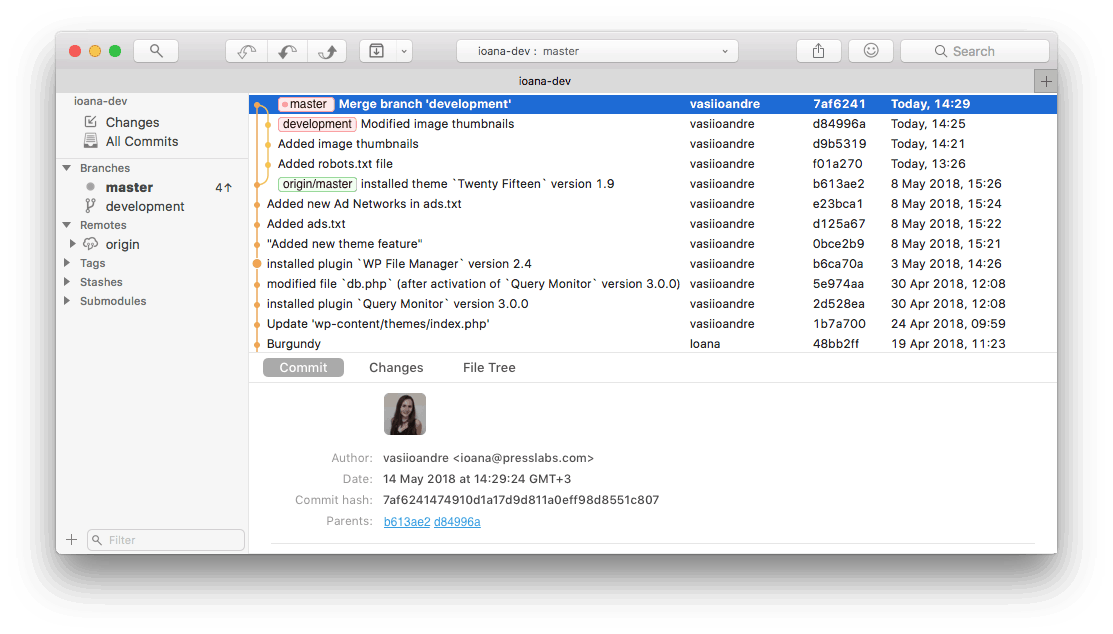Click the Fetch toolbar icon
Screen dimensions: 1113x634
click(246, 51)
